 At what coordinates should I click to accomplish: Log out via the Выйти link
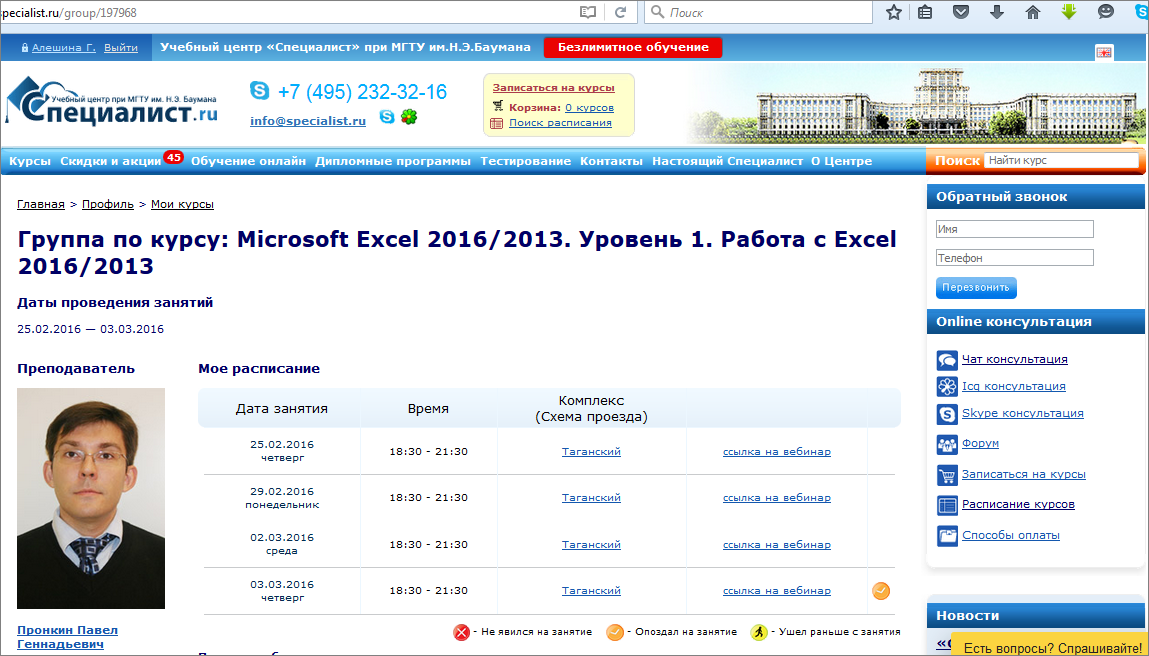coord(121,48)
